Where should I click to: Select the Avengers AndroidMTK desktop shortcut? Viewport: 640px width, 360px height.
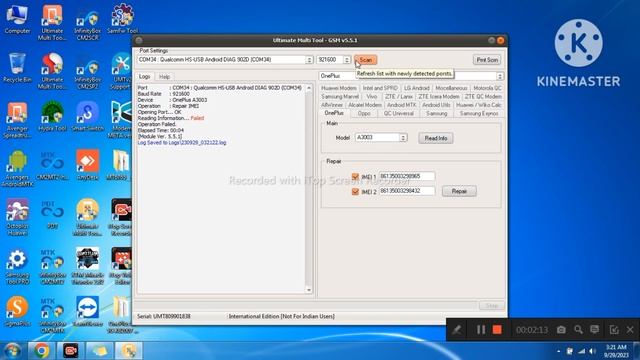click(17, 169)
